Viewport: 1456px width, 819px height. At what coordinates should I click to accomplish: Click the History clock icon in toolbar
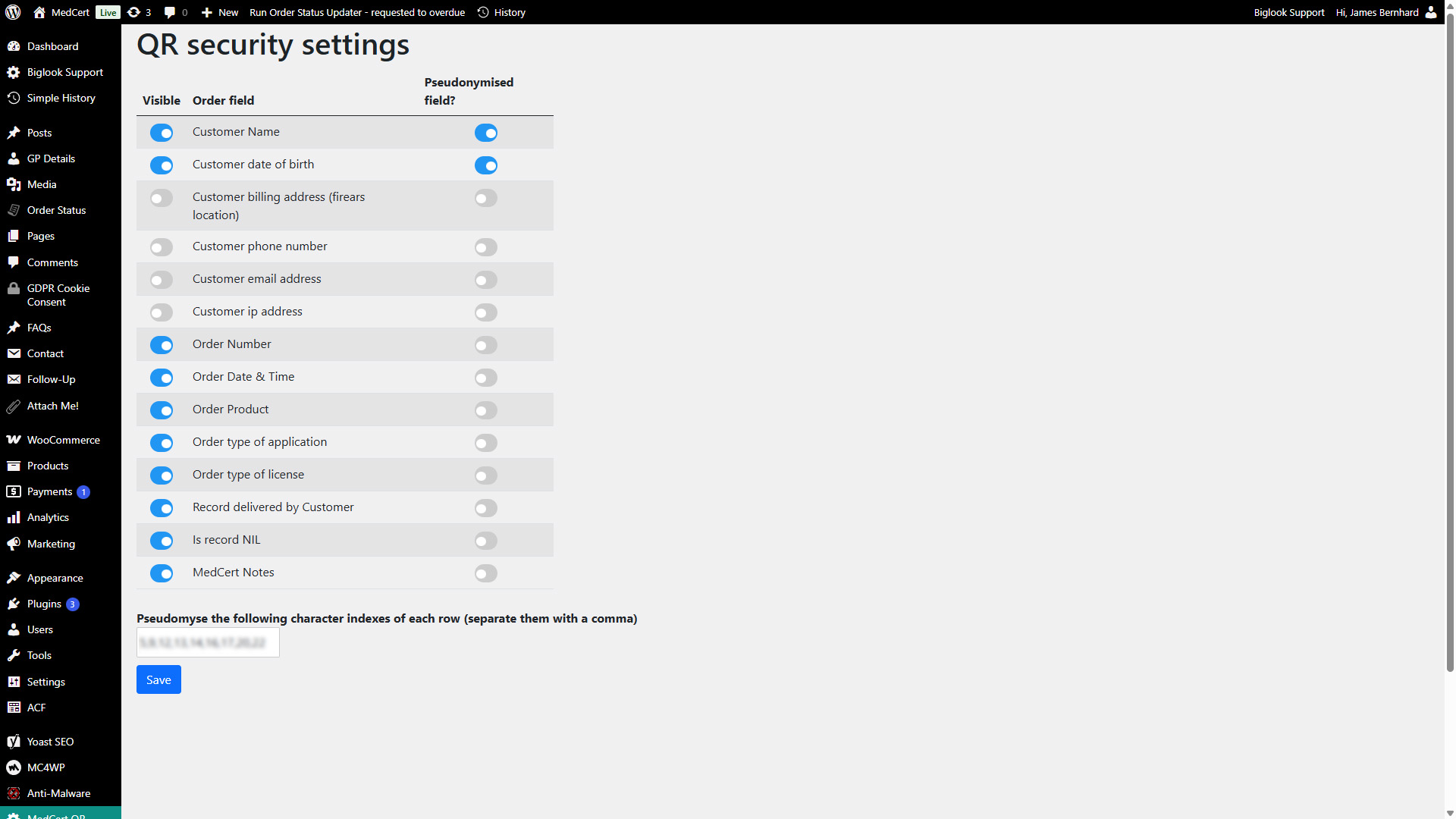point(483,12)
